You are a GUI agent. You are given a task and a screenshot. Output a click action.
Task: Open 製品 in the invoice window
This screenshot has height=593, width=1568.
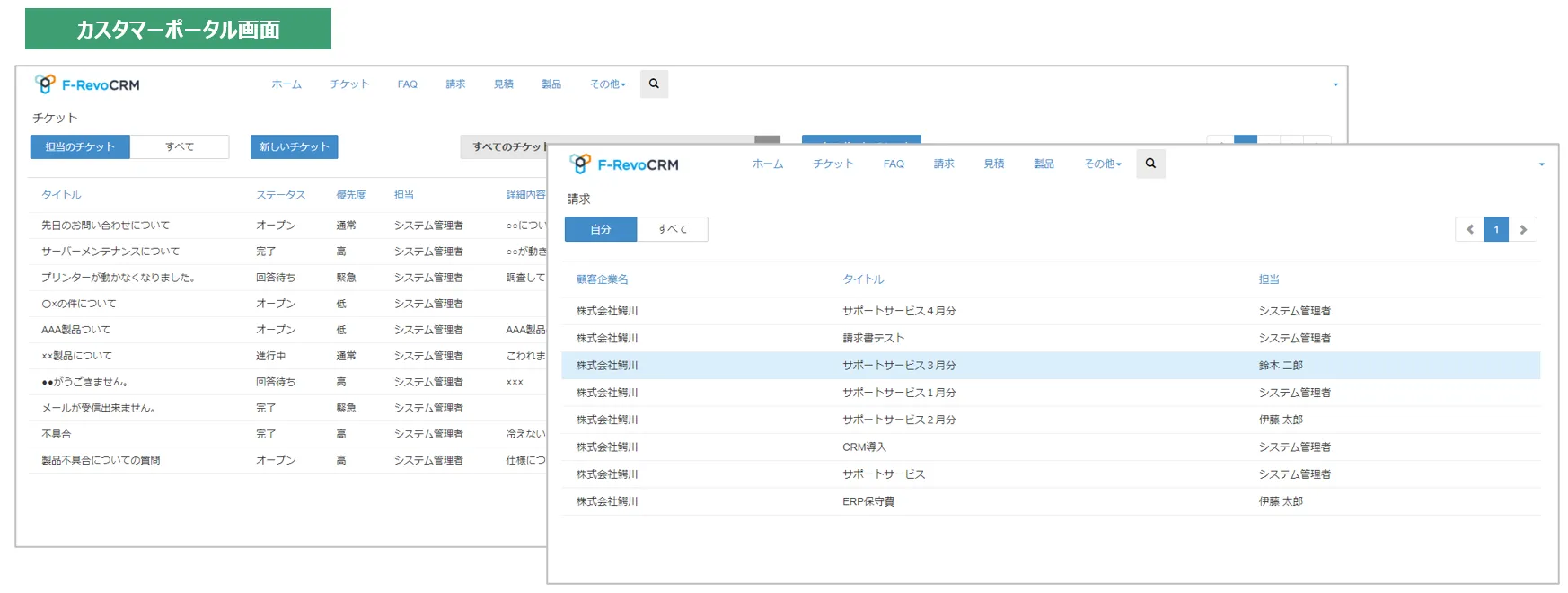1044,164
